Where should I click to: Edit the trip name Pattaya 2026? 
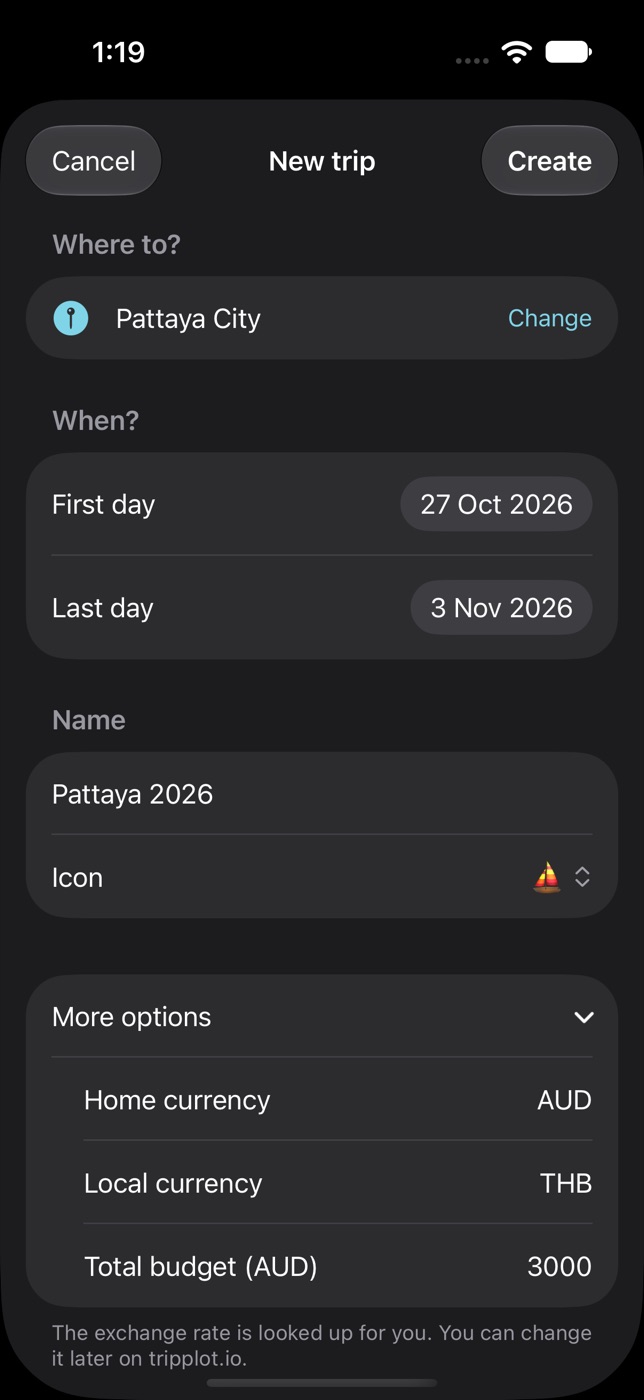(322, 794)
